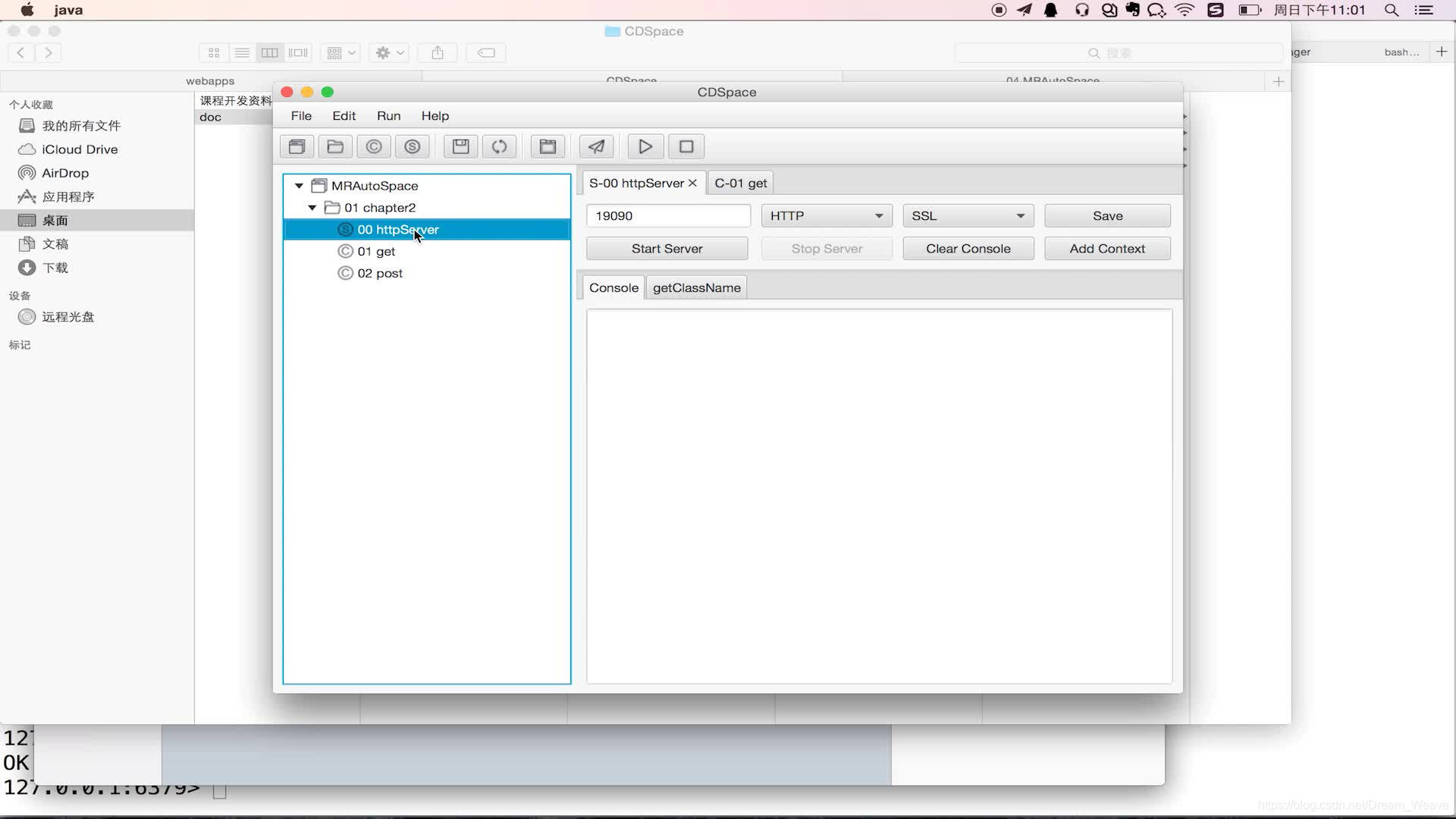Select the getClassName tab
This screenshot has width=1456, height=819.
[x=696, y=287]
